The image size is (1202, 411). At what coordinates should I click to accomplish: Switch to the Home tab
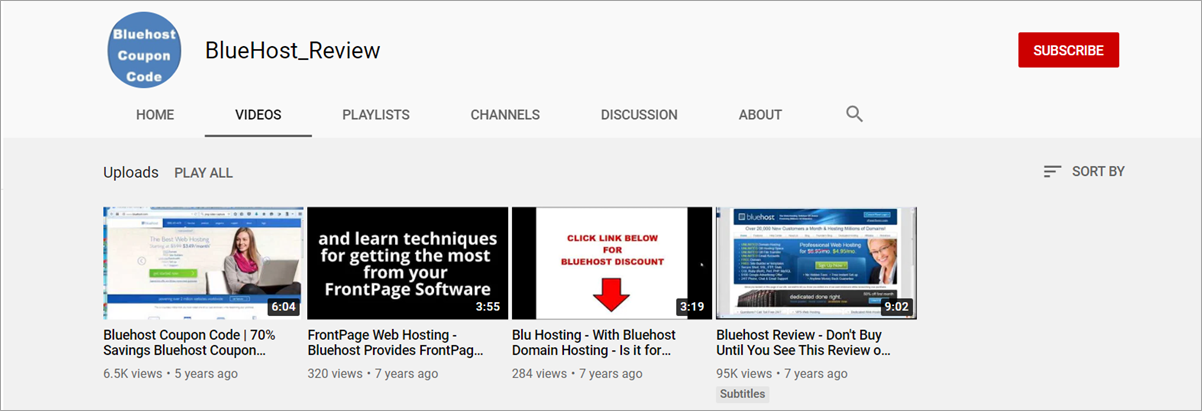click(x=155, y=115)
